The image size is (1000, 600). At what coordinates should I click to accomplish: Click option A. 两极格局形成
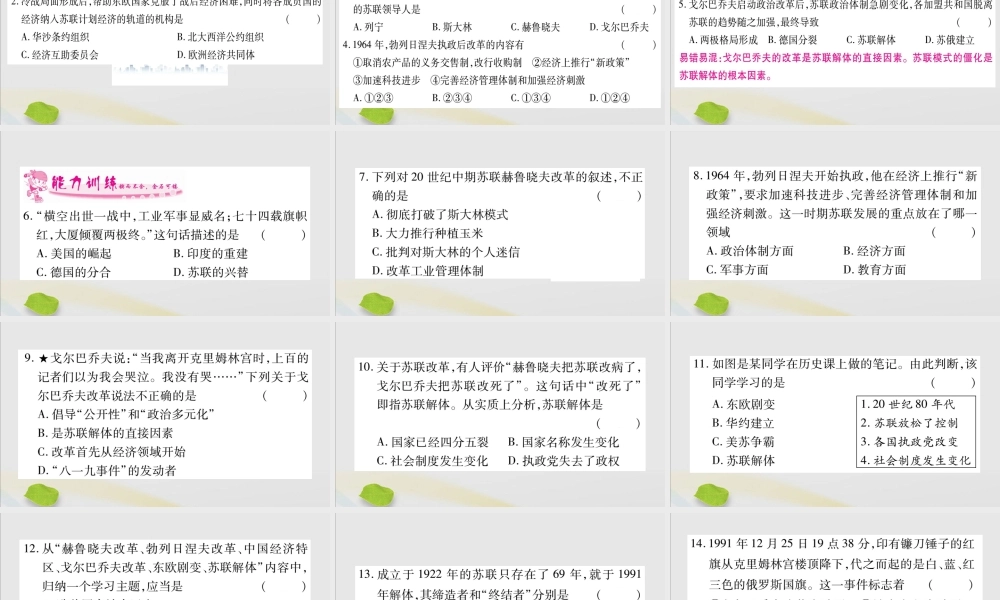pyautogui.click(x=723, y=40)
